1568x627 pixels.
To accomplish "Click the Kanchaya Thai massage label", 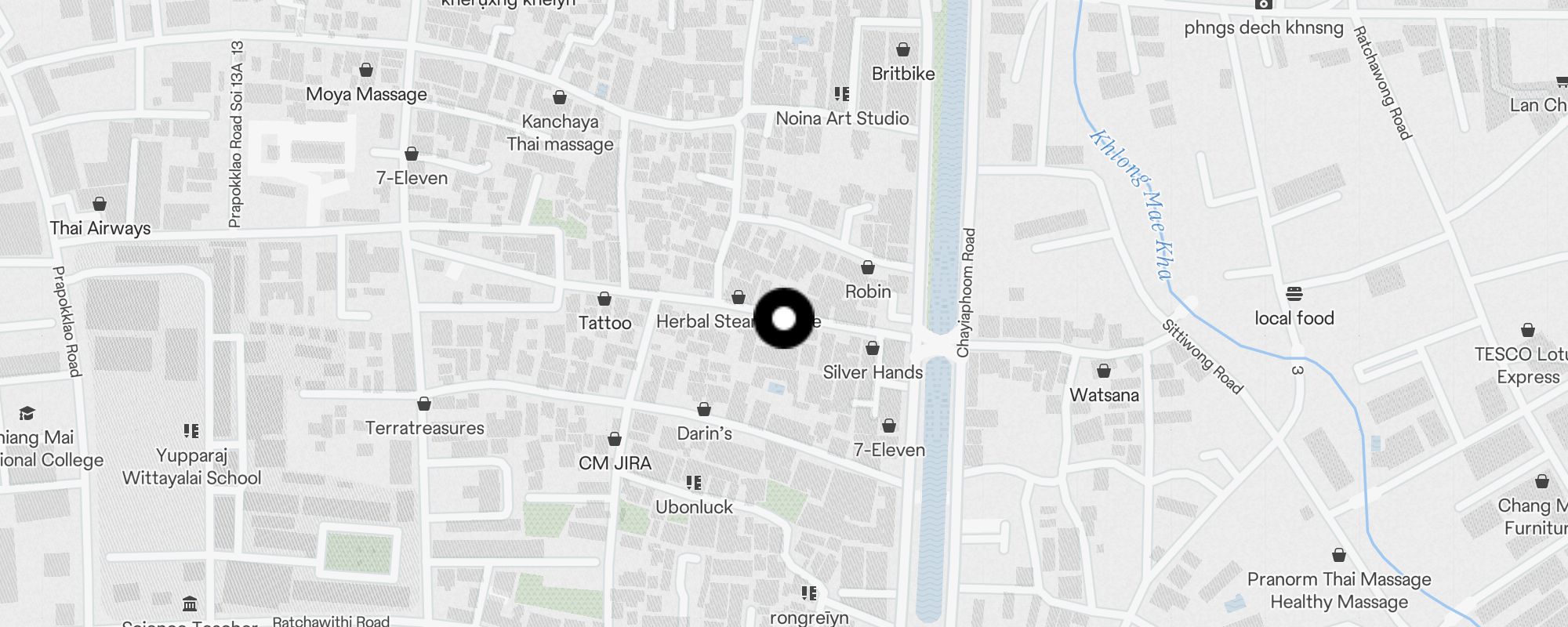I will [x=560, y=132].
